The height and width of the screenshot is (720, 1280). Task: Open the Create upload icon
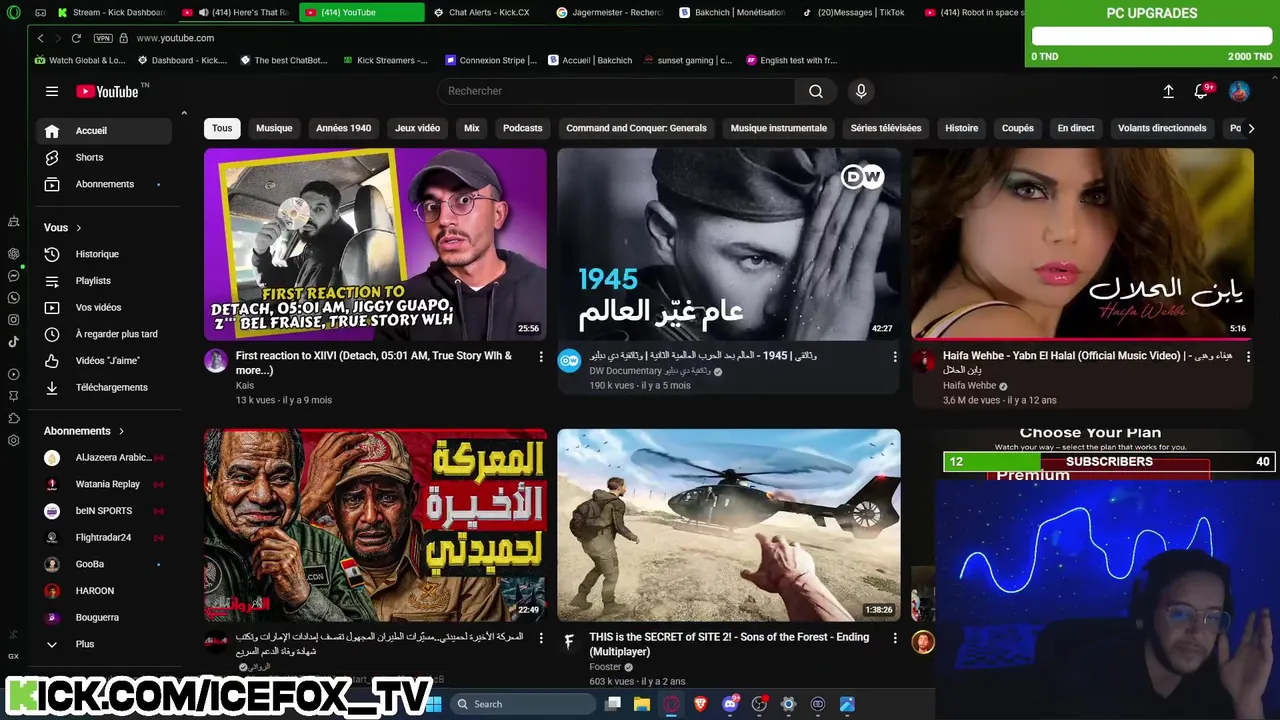click(x=1168, y=91)
